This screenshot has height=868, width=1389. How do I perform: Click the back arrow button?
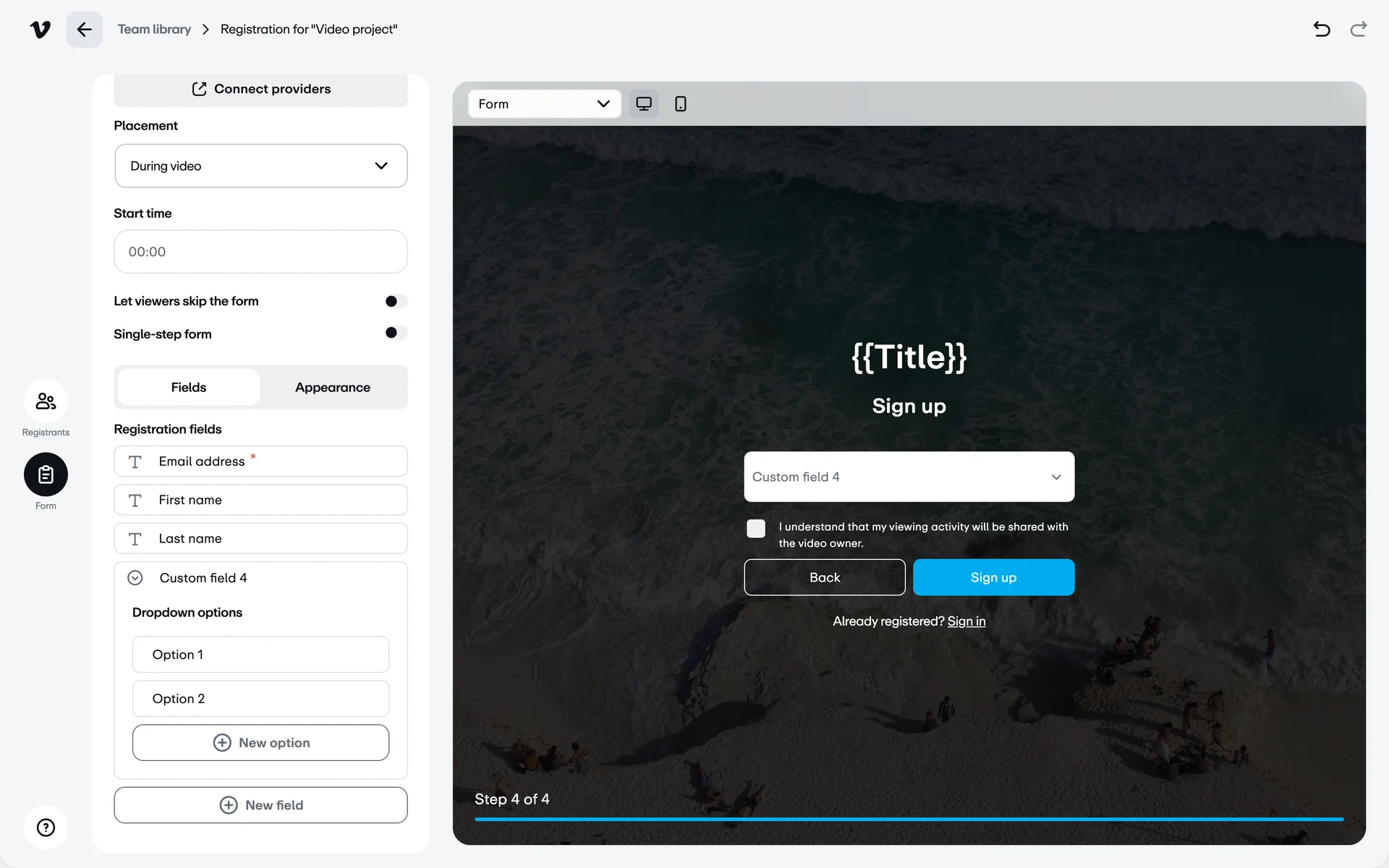85,30
